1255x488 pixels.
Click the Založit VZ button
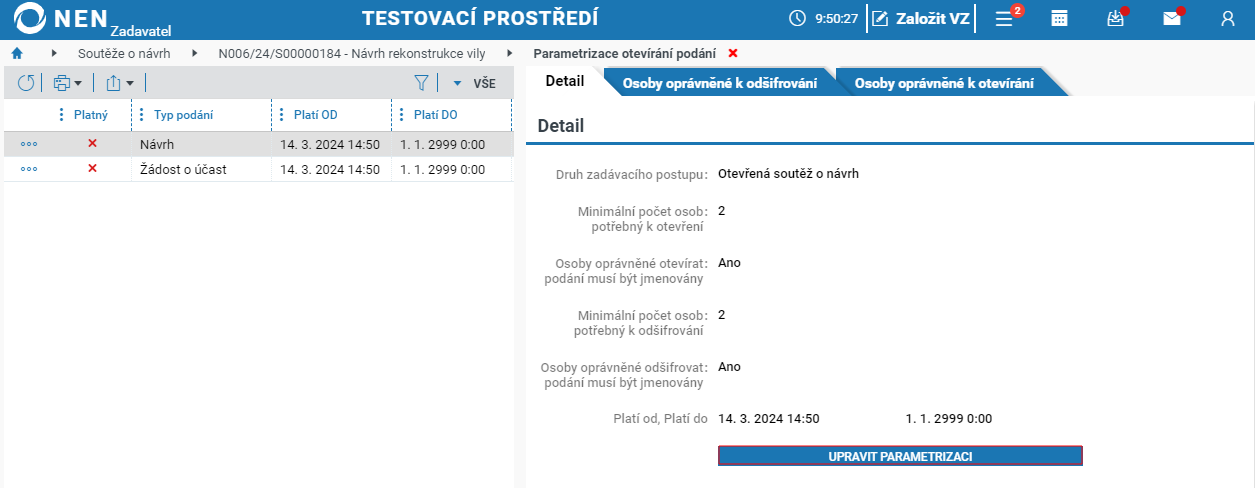pyautogui.click(x=921, y=18)
